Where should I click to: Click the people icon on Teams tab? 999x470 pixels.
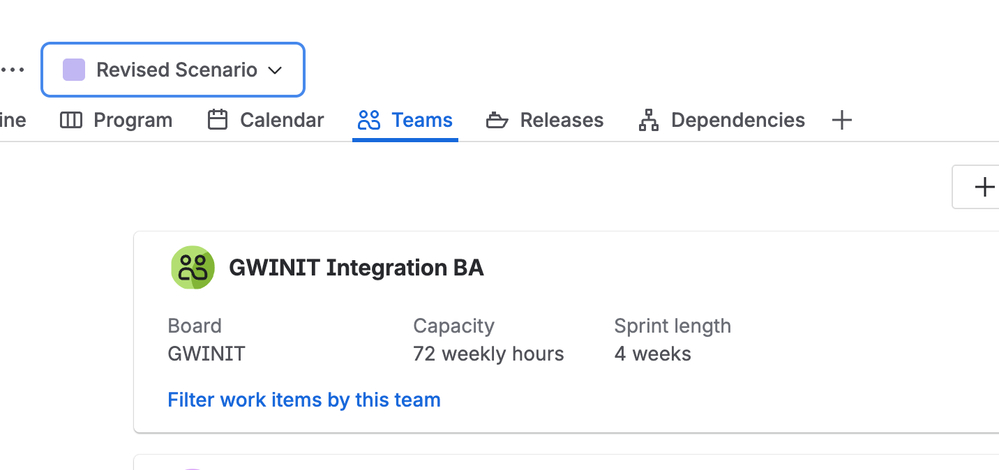369,120
